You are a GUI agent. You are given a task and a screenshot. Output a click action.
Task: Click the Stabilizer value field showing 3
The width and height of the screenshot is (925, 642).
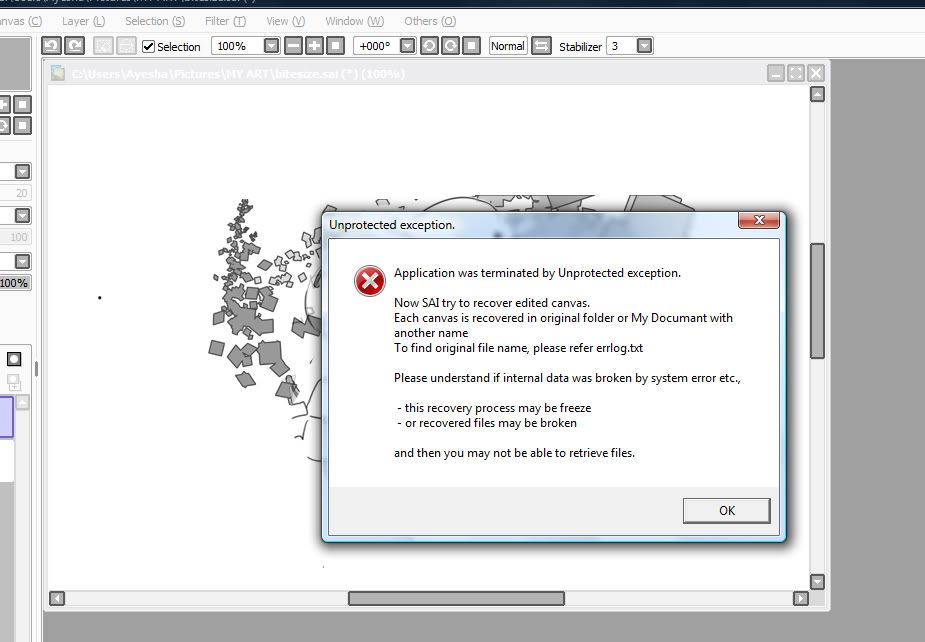622,46
